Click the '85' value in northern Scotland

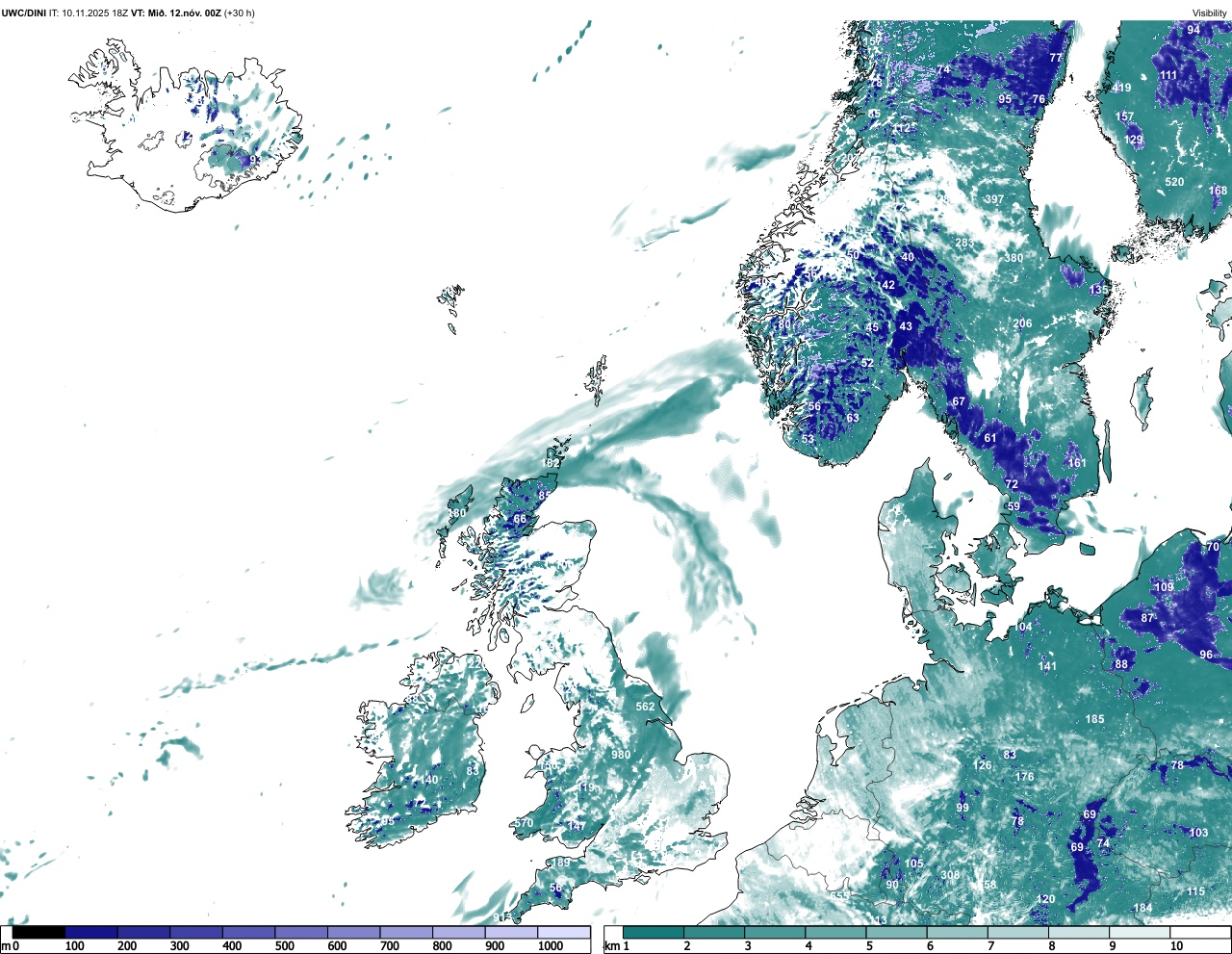pos(545,496)
